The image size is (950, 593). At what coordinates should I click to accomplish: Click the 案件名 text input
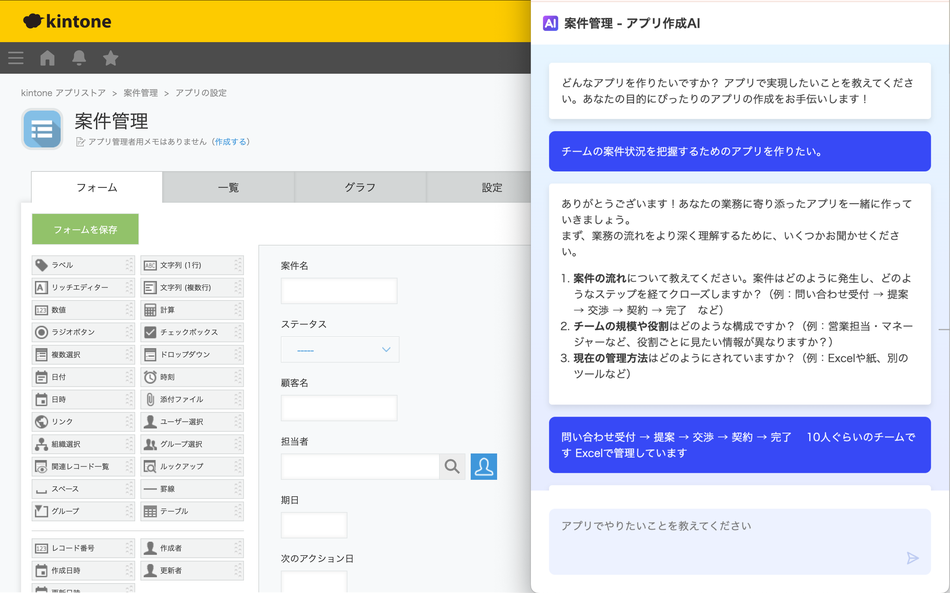pos(339,291)
